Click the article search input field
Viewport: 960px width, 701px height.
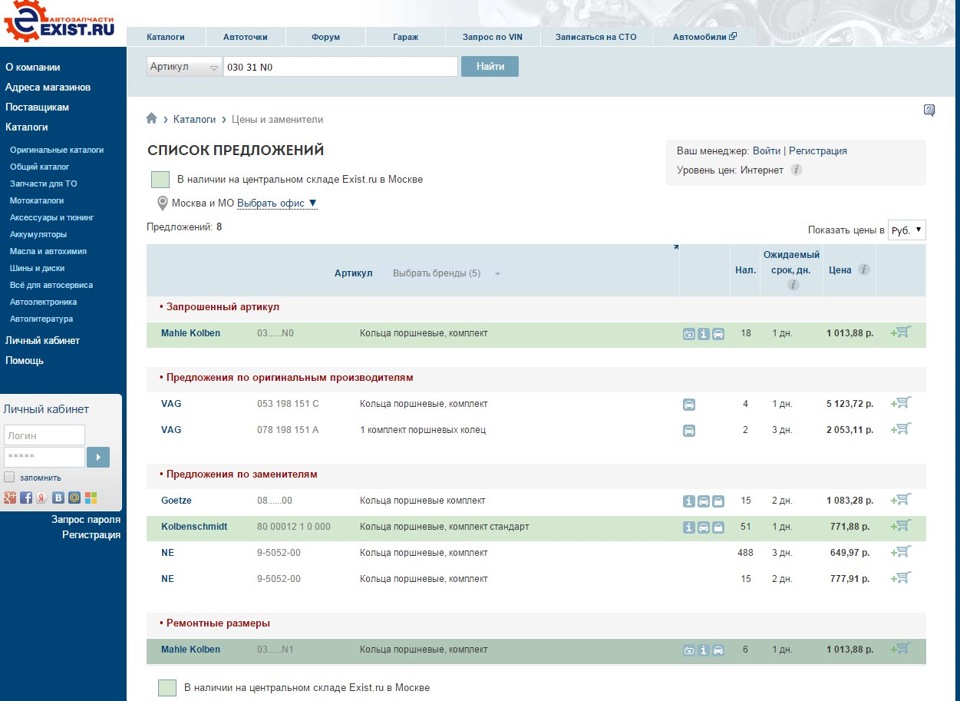(x=340, y=67)
